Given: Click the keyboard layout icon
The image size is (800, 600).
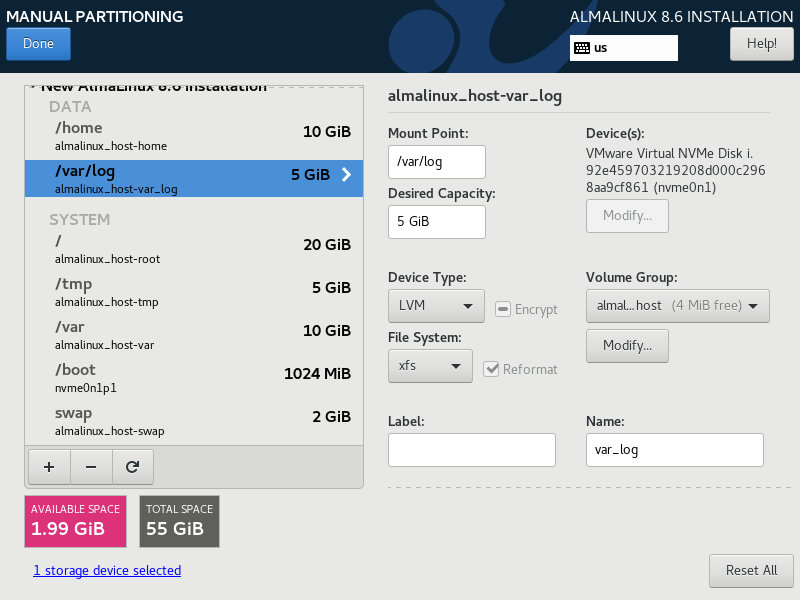Looking at the screenshot, I should pyautogui.click(x=582, y=48).
